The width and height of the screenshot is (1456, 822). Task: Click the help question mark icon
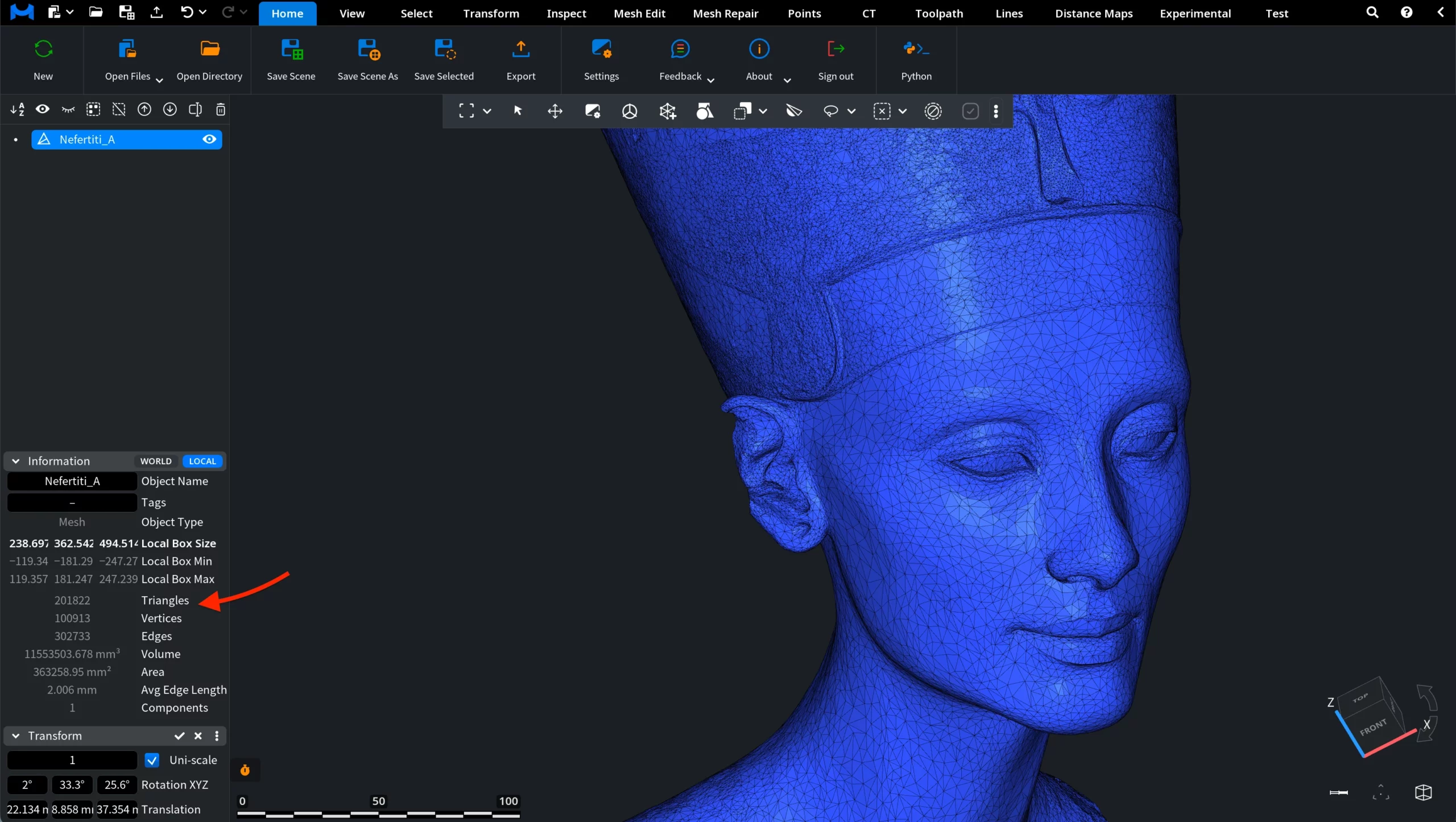click(x=1407, y=13)
